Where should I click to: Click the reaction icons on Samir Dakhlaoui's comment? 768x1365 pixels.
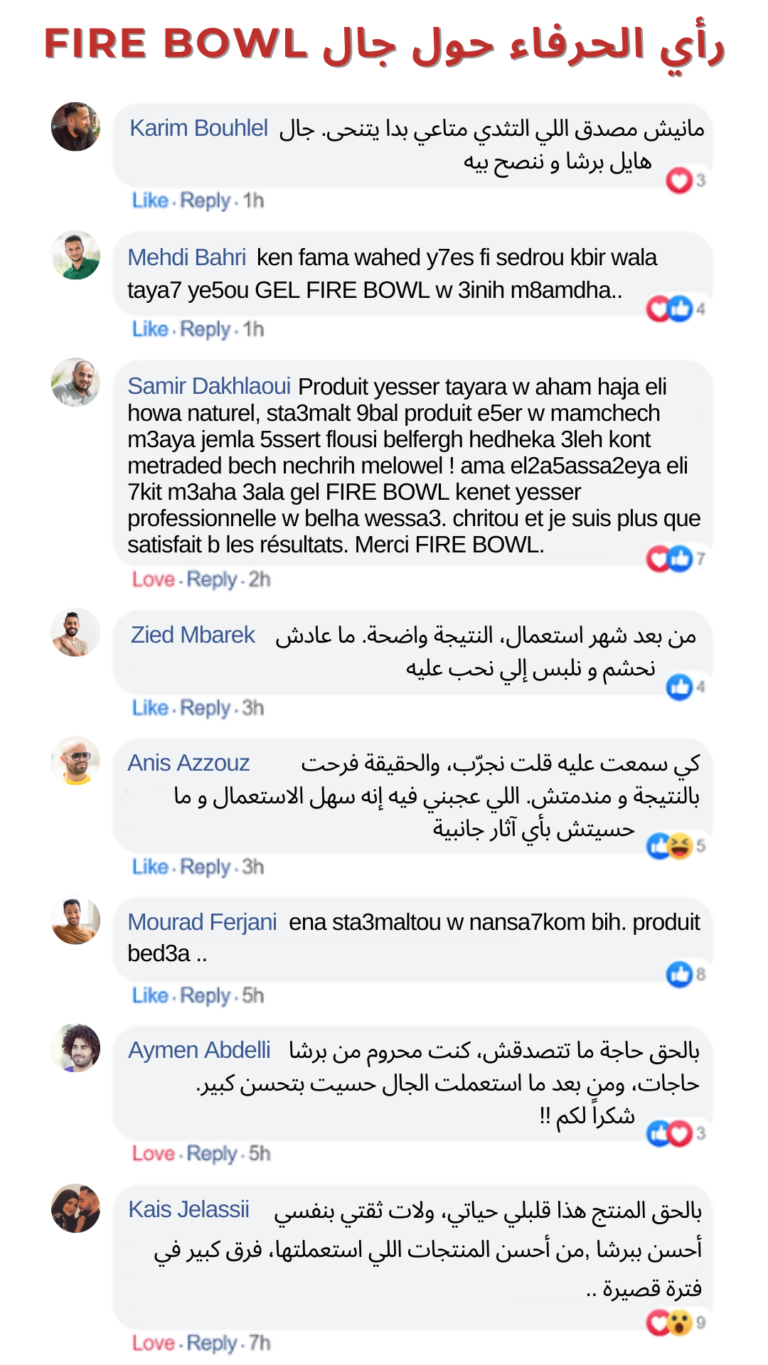click(669, 558)
